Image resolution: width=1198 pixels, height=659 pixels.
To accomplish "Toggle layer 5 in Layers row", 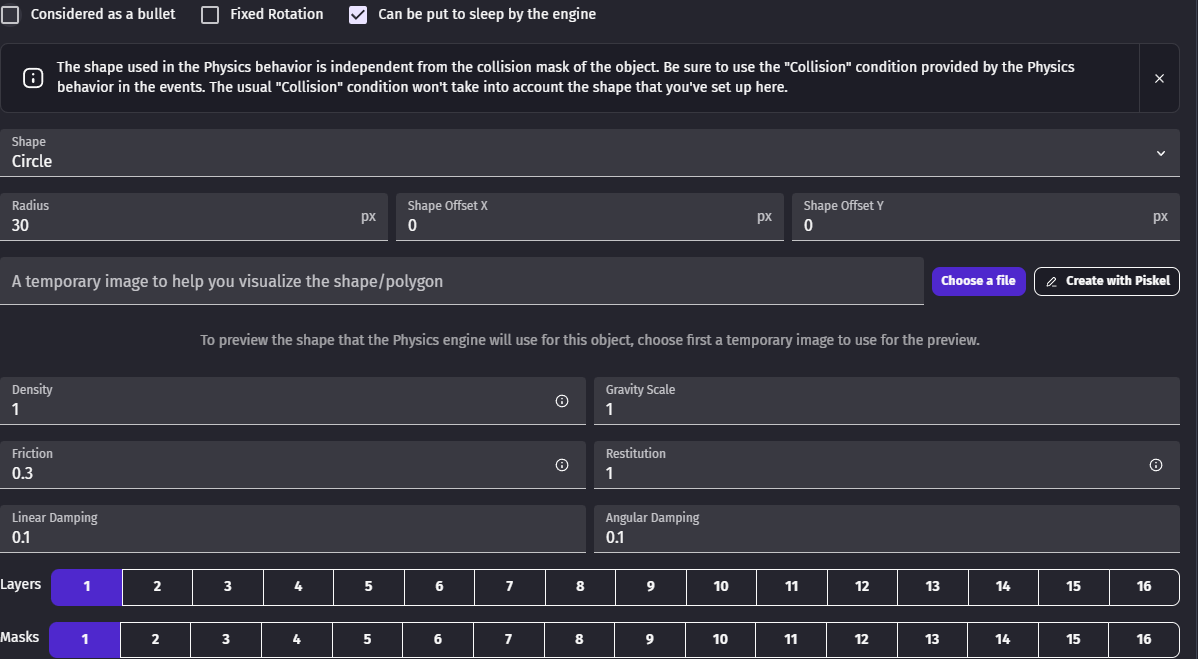I will point(369,587).
